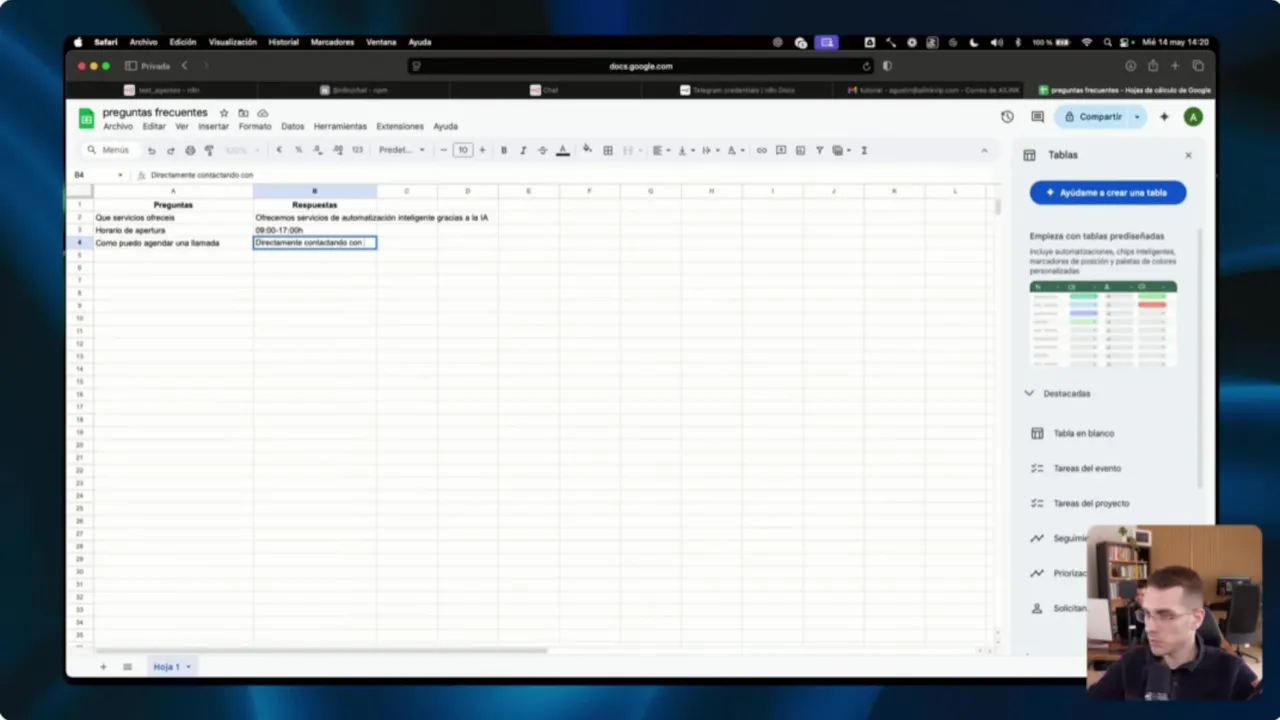Open the Extensiones menu
This screenshot has height=720, width=1280.
point(400,126)
